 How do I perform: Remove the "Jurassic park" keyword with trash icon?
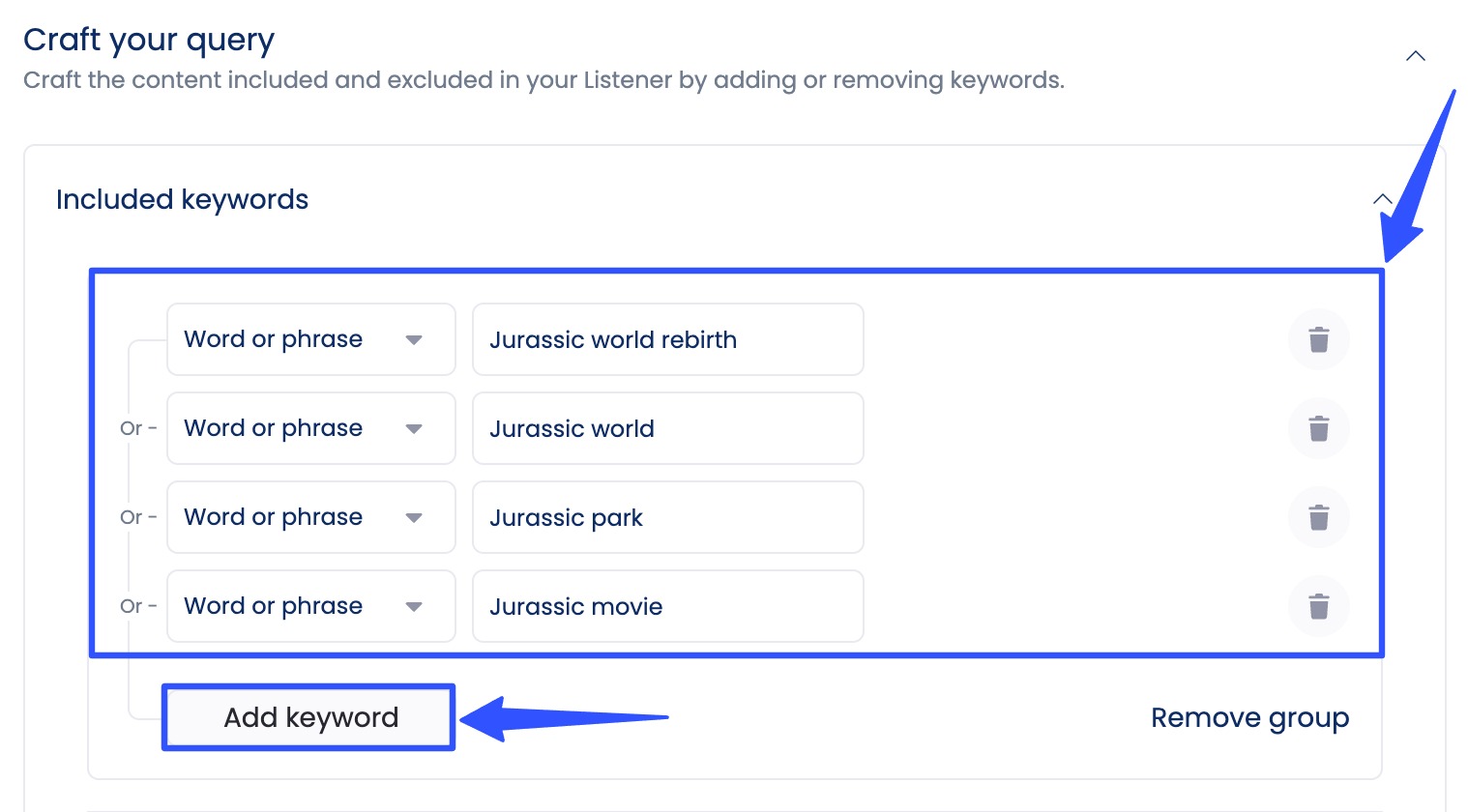click(x=1318, y=517)
